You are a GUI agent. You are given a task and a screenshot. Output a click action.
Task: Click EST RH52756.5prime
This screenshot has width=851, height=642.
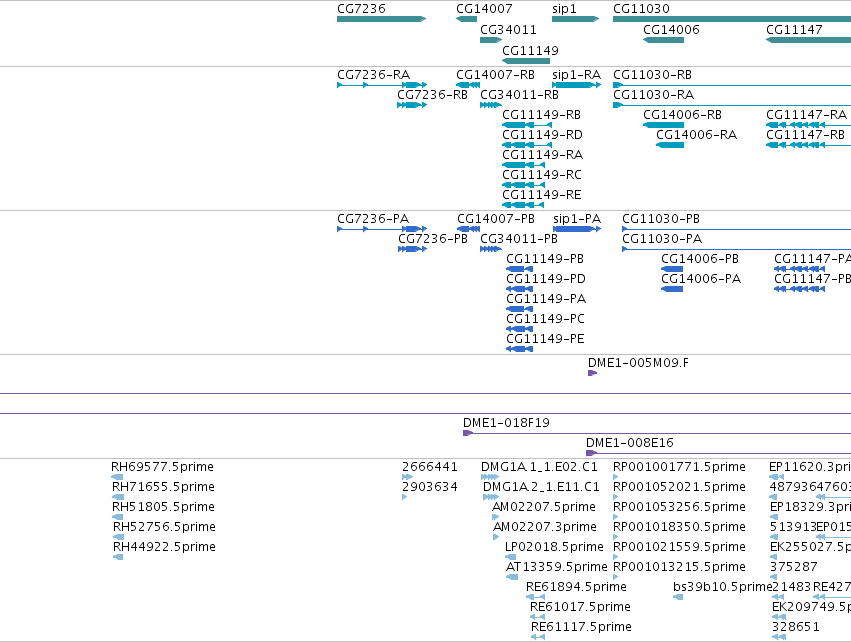[x=164, y=527]
